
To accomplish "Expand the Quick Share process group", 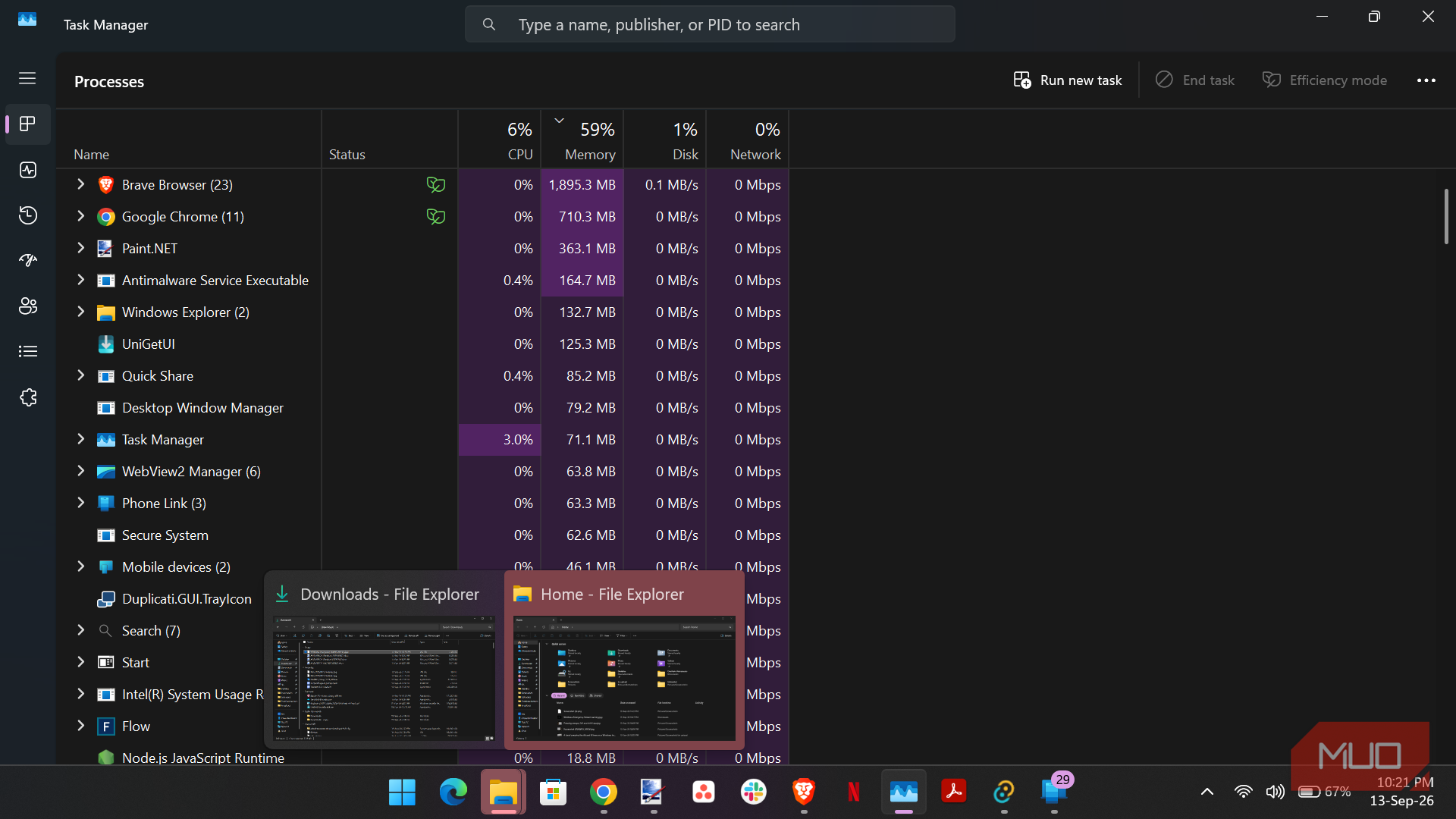I will click(81, 375).
